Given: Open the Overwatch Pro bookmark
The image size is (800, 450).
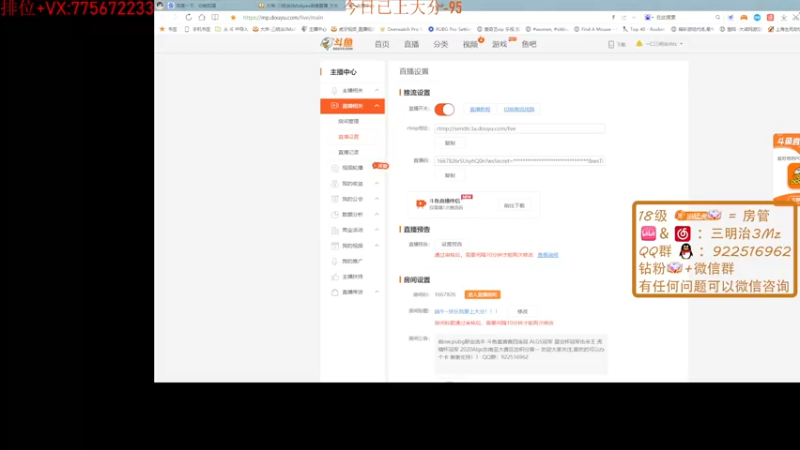Looking at the screenshot, I should pos(401,29).
